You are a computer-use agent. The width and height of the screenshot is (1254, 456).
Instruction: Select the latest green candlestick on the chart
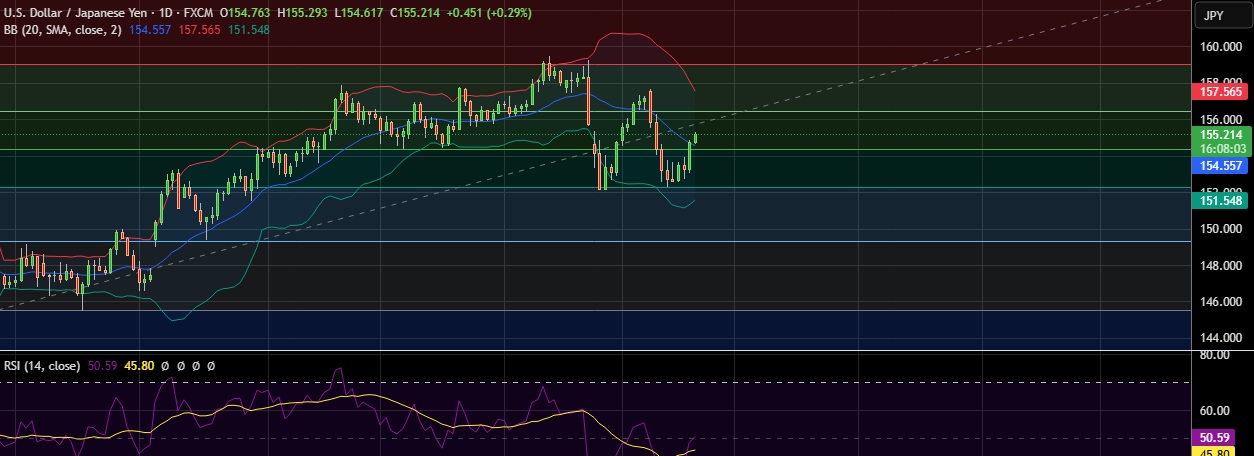(x=695, y=138)
